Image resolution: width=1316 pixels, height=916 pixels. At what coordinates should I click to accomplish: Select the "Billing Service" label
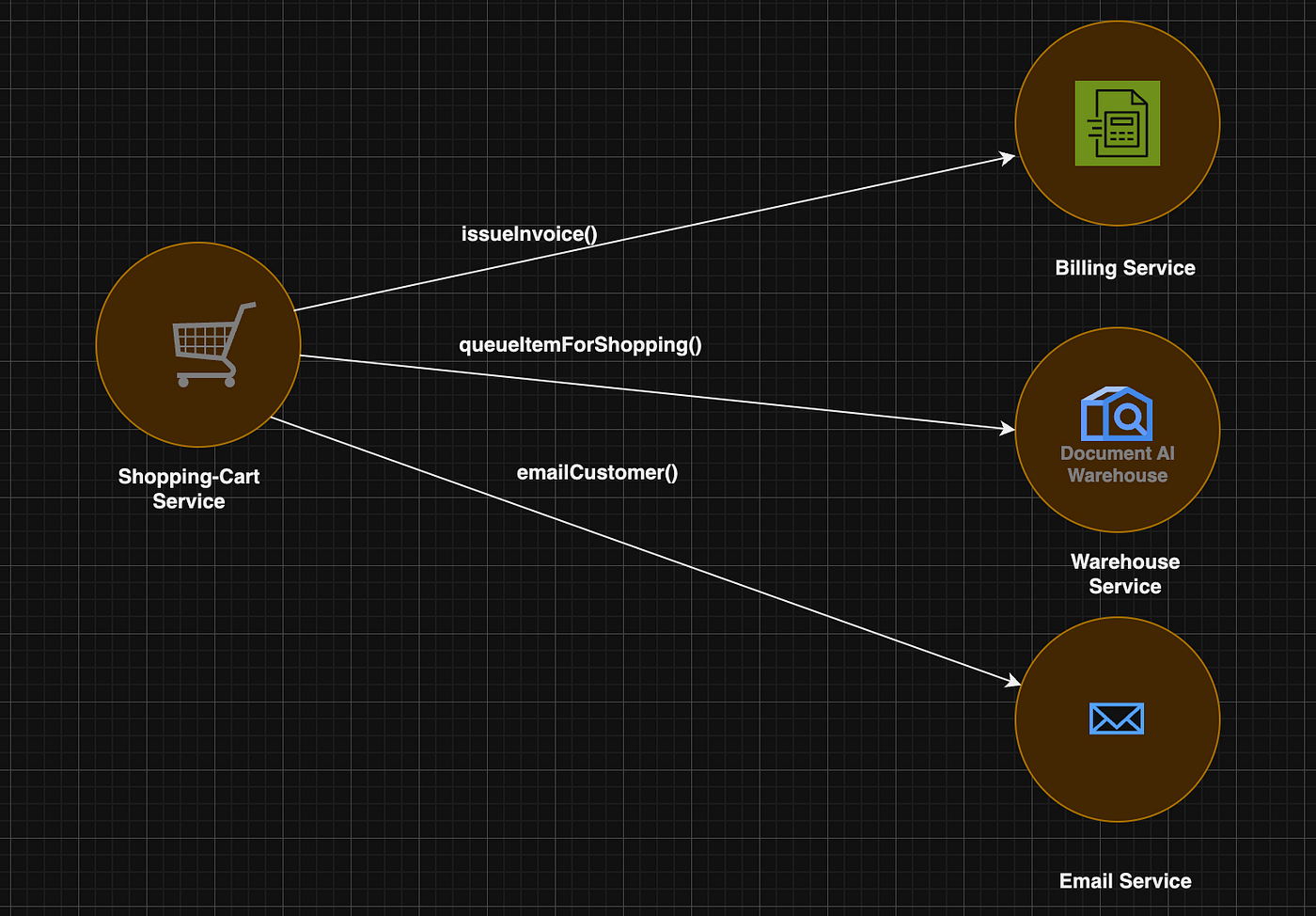click(x=1125, y=268)
